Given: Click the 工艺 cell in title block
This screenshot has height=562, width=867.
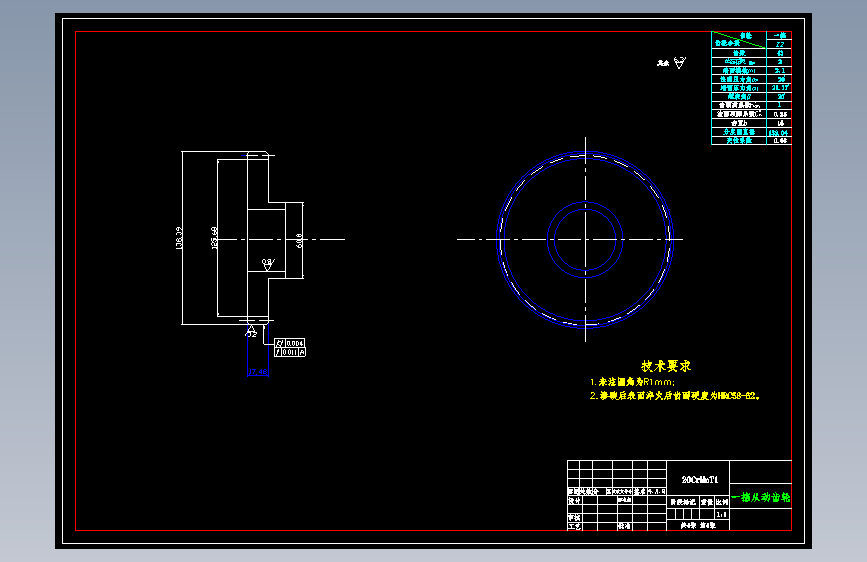Looking at the screenshot, I should (x=574, y=526).
